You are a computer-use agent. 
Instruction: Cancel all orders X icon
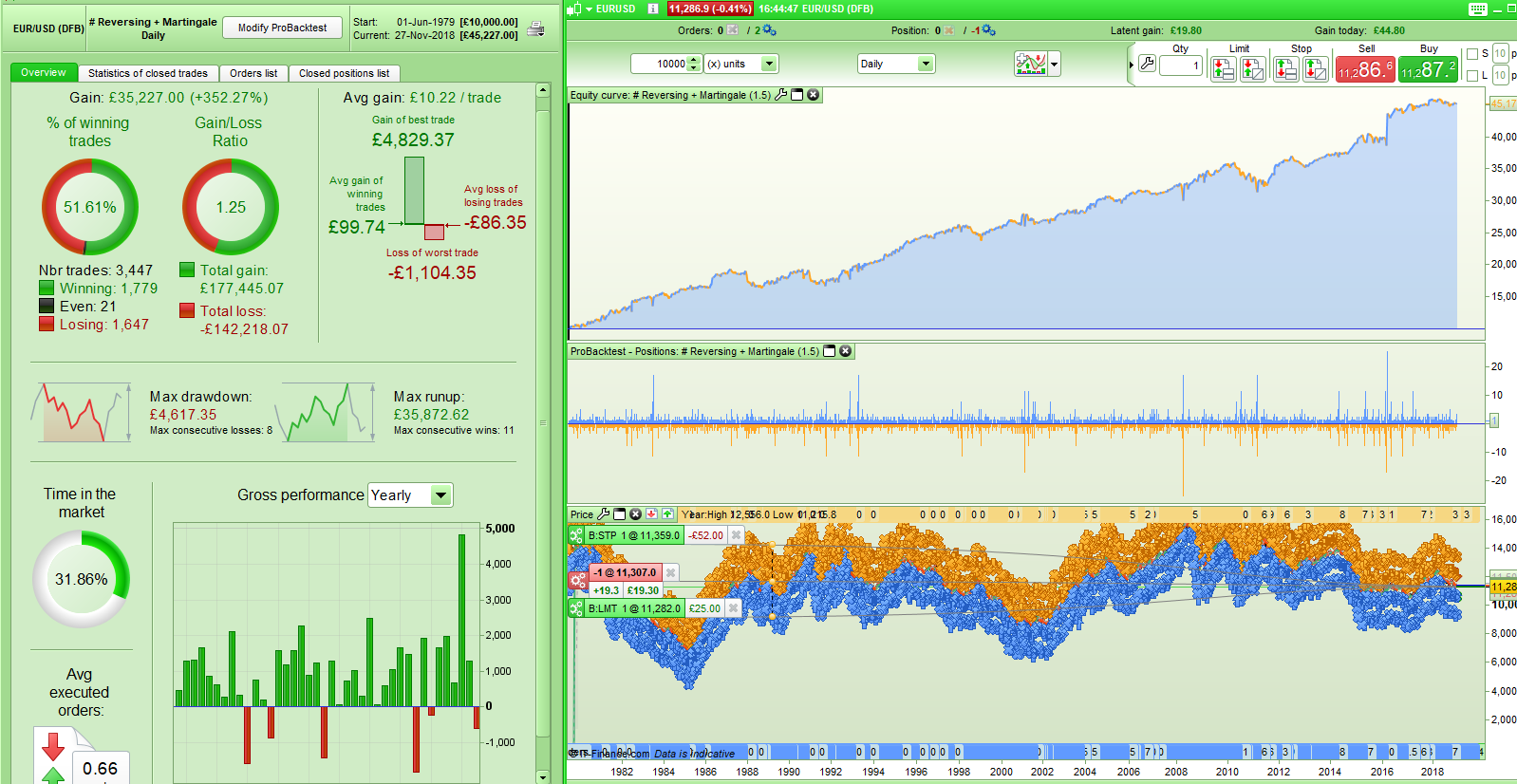(x=733, y=30)
